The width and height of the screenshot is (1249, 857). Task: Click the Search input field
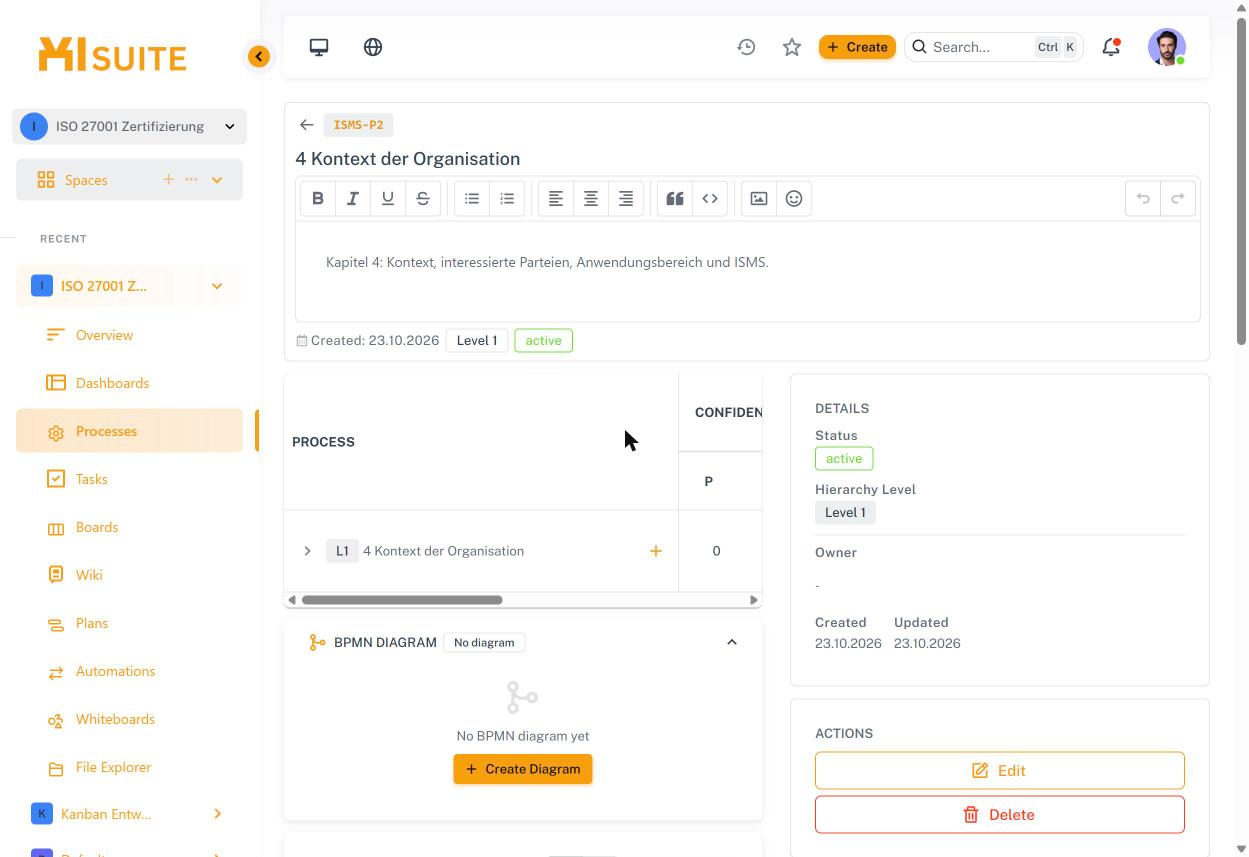click(x=994, y=47)
